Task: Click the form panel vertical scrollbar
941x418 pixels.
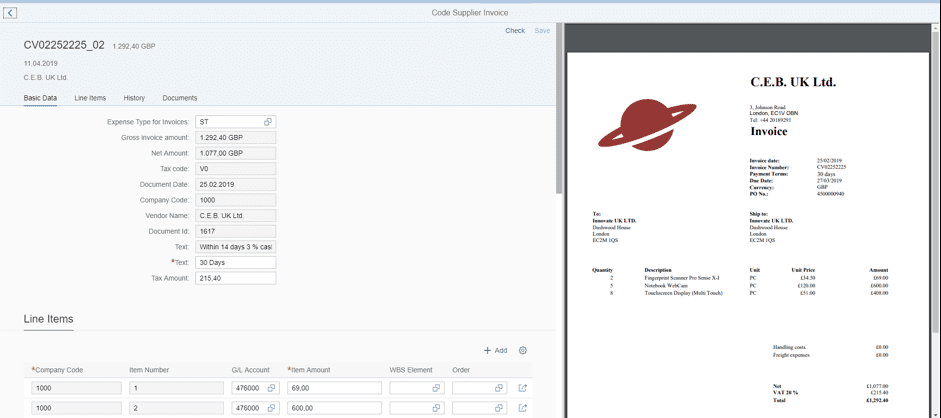Action: (559, 108)
